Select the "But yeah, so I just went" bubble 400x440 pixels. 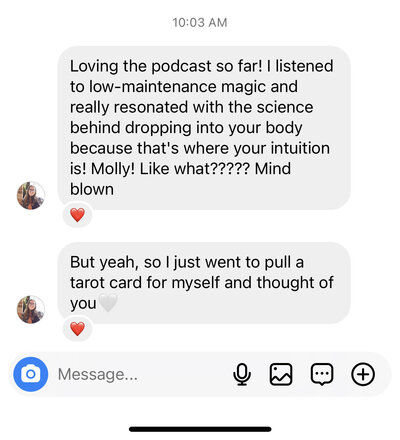pos(204,283)
